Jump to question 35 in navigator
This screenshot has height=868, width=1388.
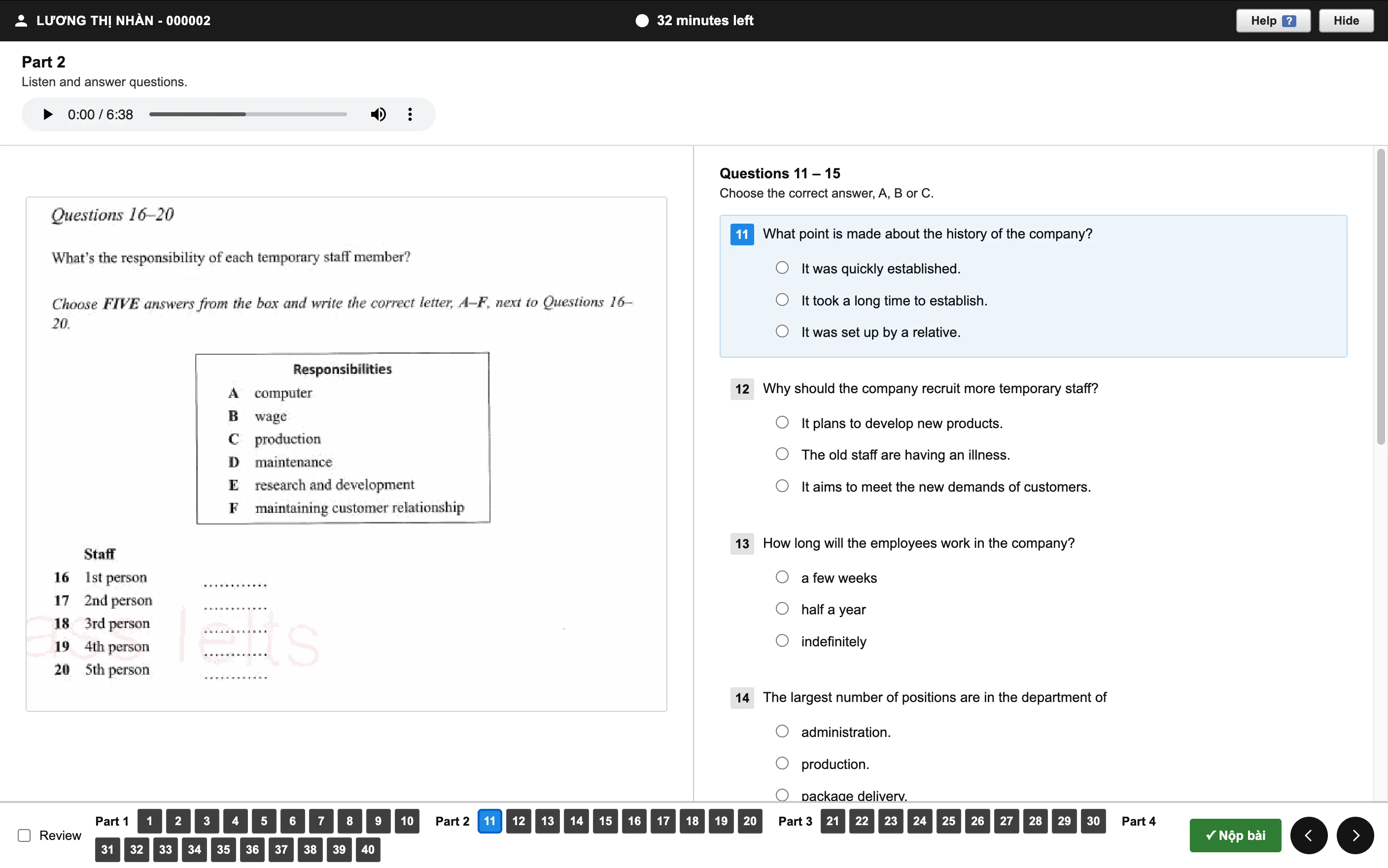(223, 850)
